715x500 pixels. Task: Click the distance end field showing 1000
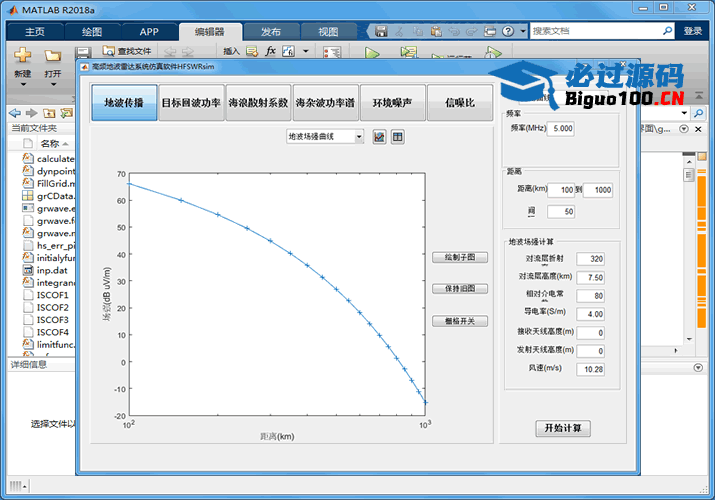pyautogui.click(x=597, y=190)
